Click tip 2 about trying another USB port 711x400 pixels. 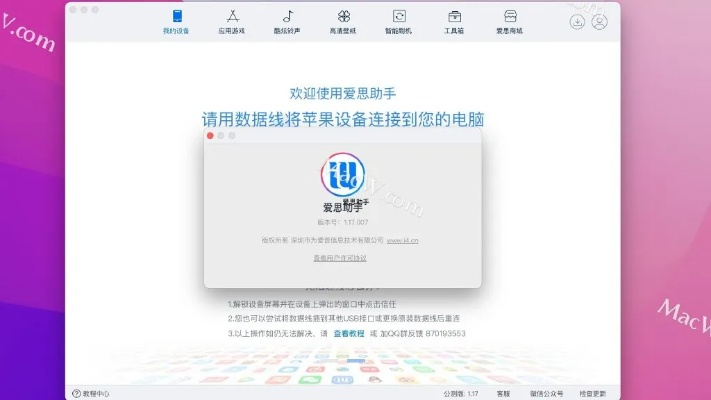click(344, 318)
